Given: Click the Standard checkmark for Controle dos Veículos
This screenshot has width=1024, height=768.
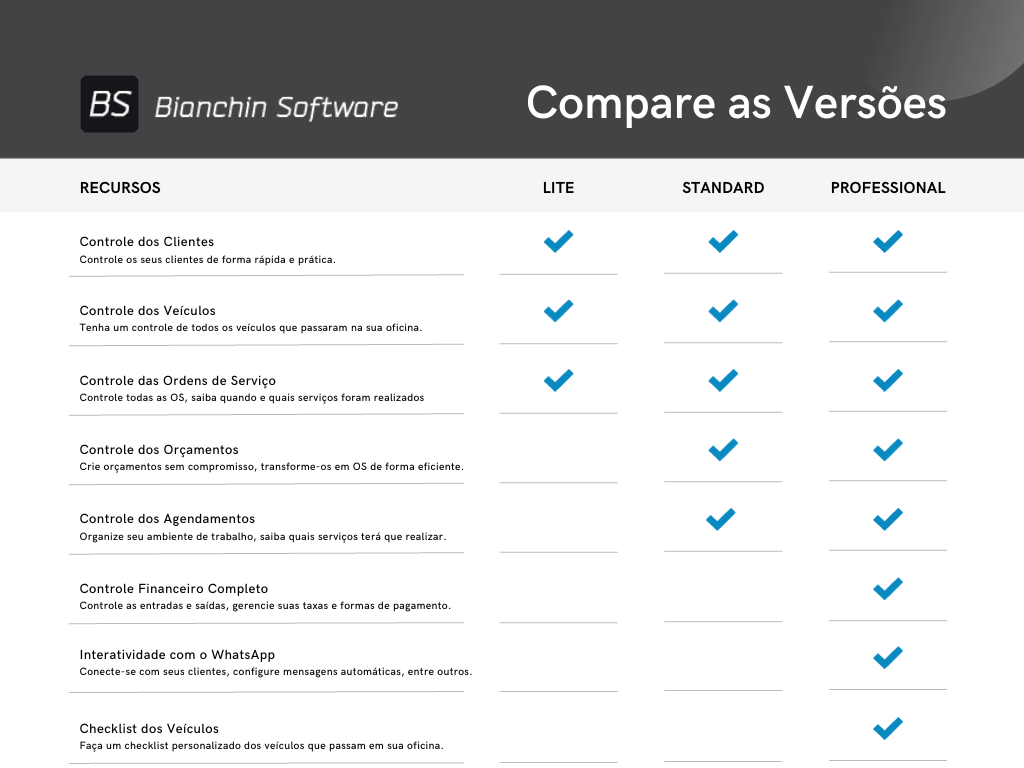Looking at the screenshot, I should click(723, 311).
